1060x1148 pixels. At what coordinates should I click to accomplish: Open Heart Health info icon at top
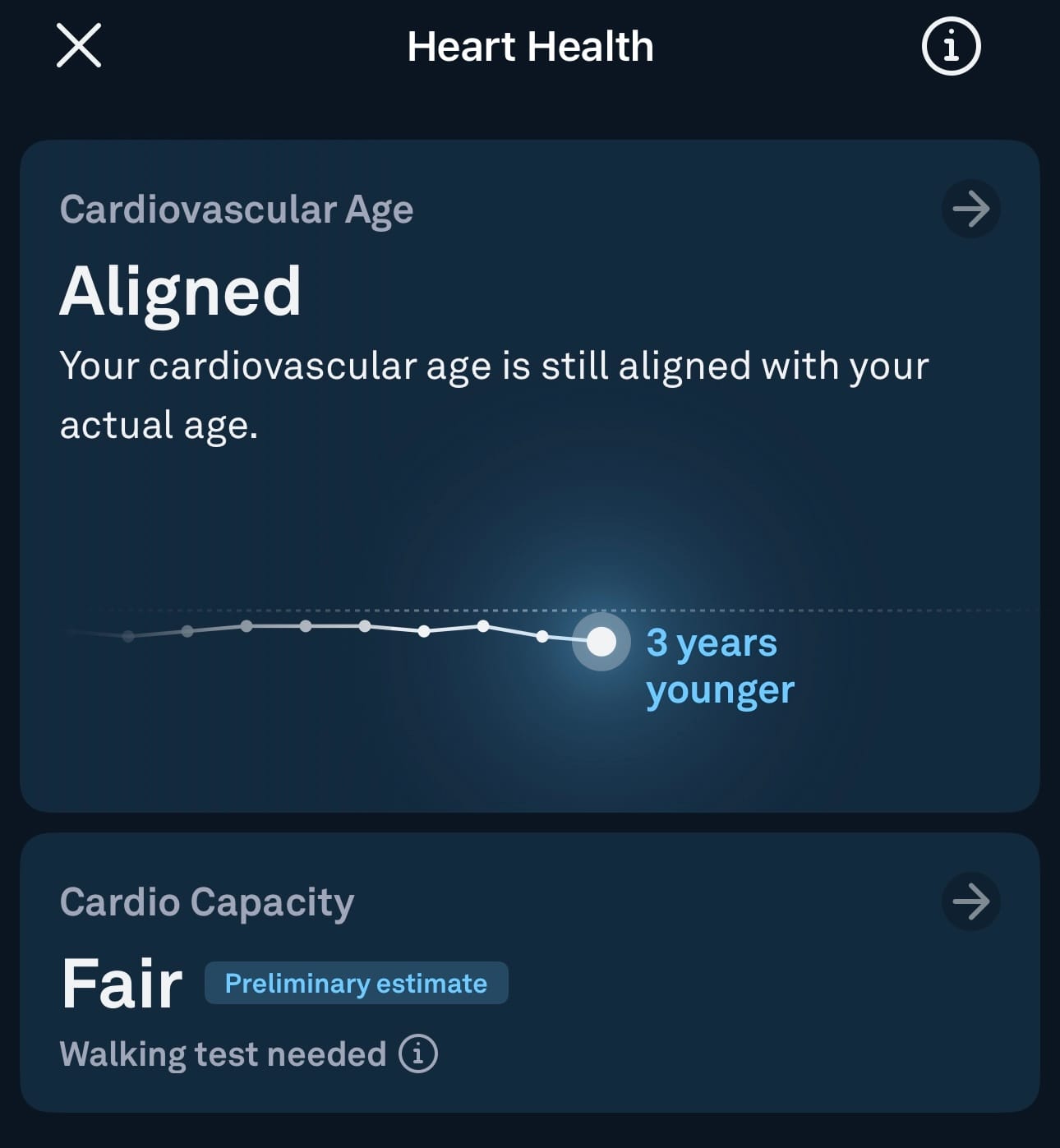tap(951, 46)
